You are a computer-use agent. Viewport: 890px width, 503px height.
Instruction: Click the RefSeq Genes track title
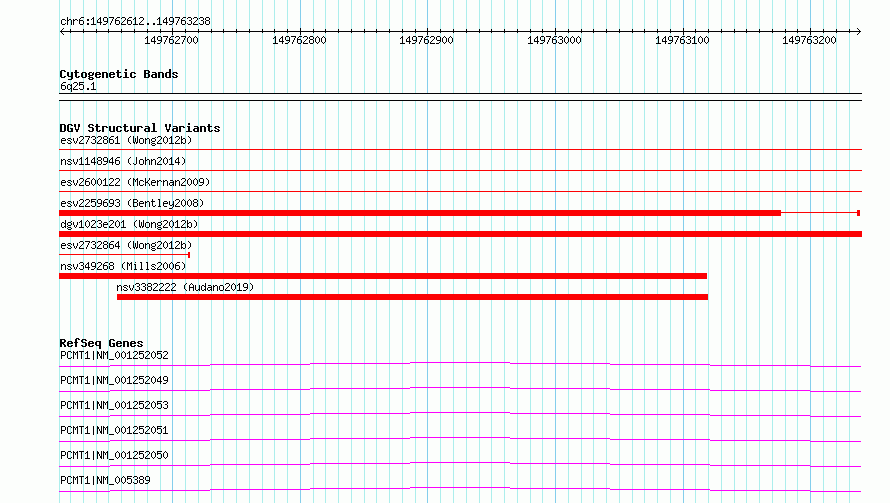tap(101, 343)
